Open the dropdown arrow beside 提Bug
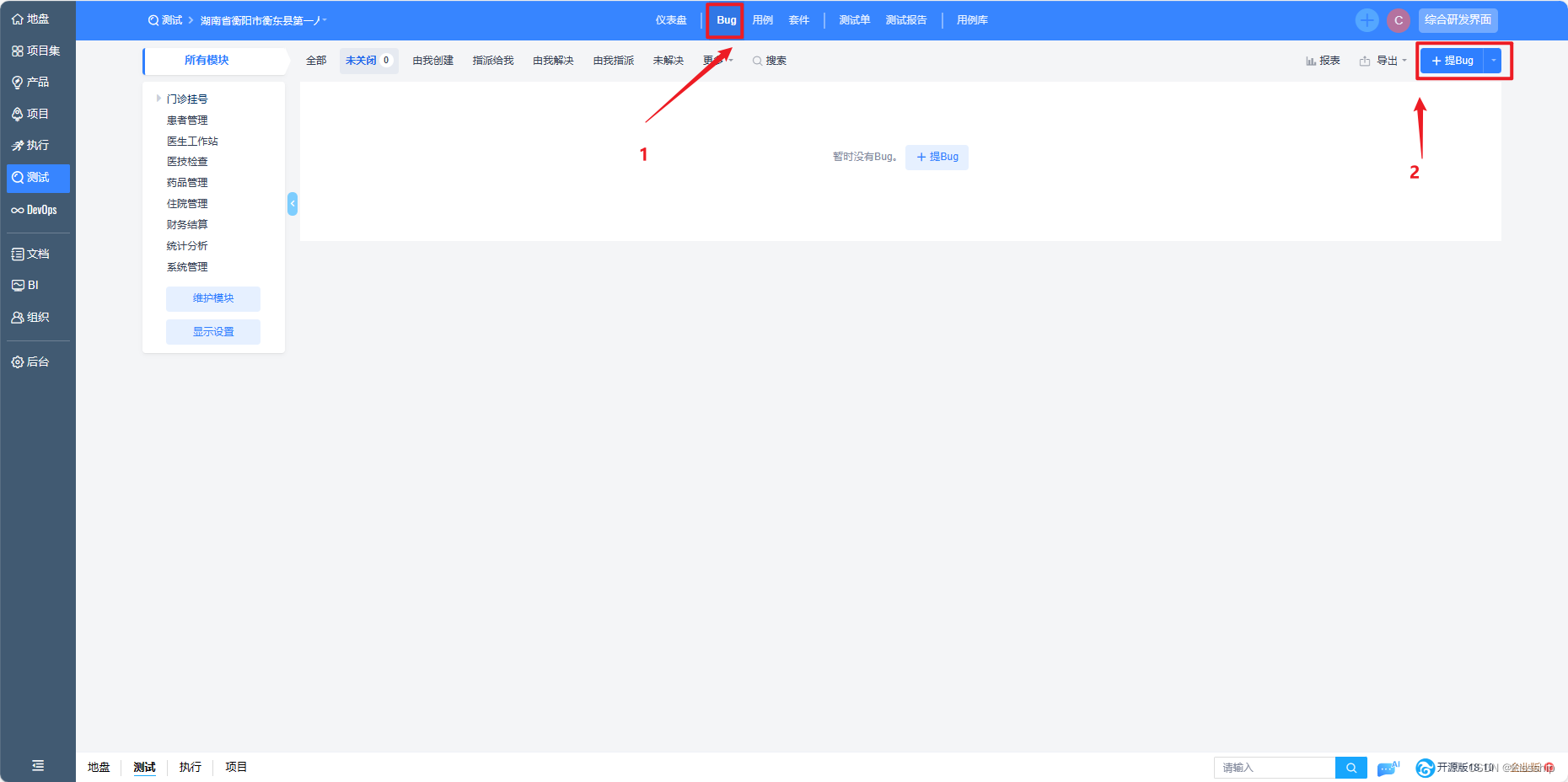1568x782 pixels. click(1493, 61)
